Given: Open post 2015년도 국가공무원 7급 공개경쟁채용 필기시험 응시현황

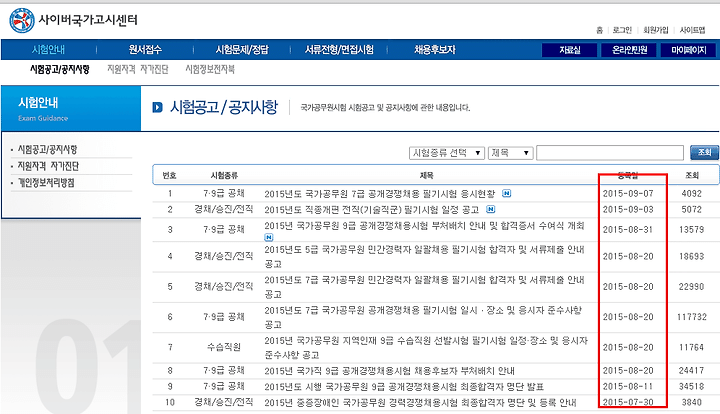Looking at the screenshot, I should pyautogui.click(x=380, y=194).
